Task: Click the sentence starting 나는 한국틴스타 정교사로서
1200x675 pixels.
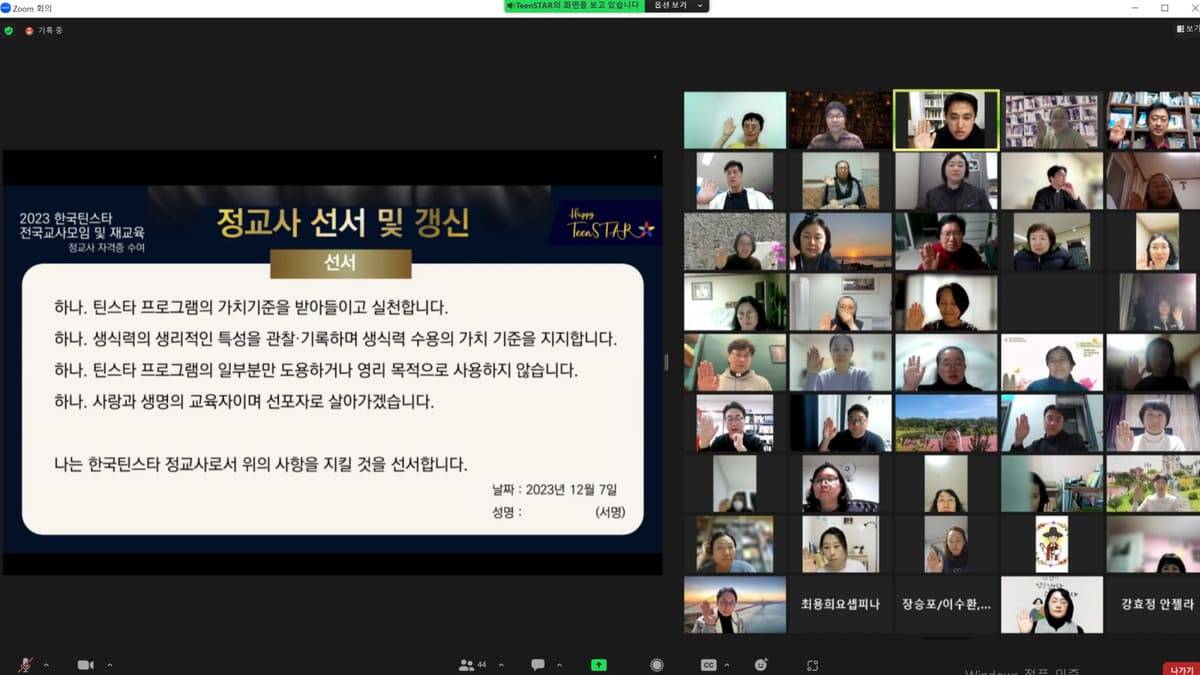Action: coord(261,464)
